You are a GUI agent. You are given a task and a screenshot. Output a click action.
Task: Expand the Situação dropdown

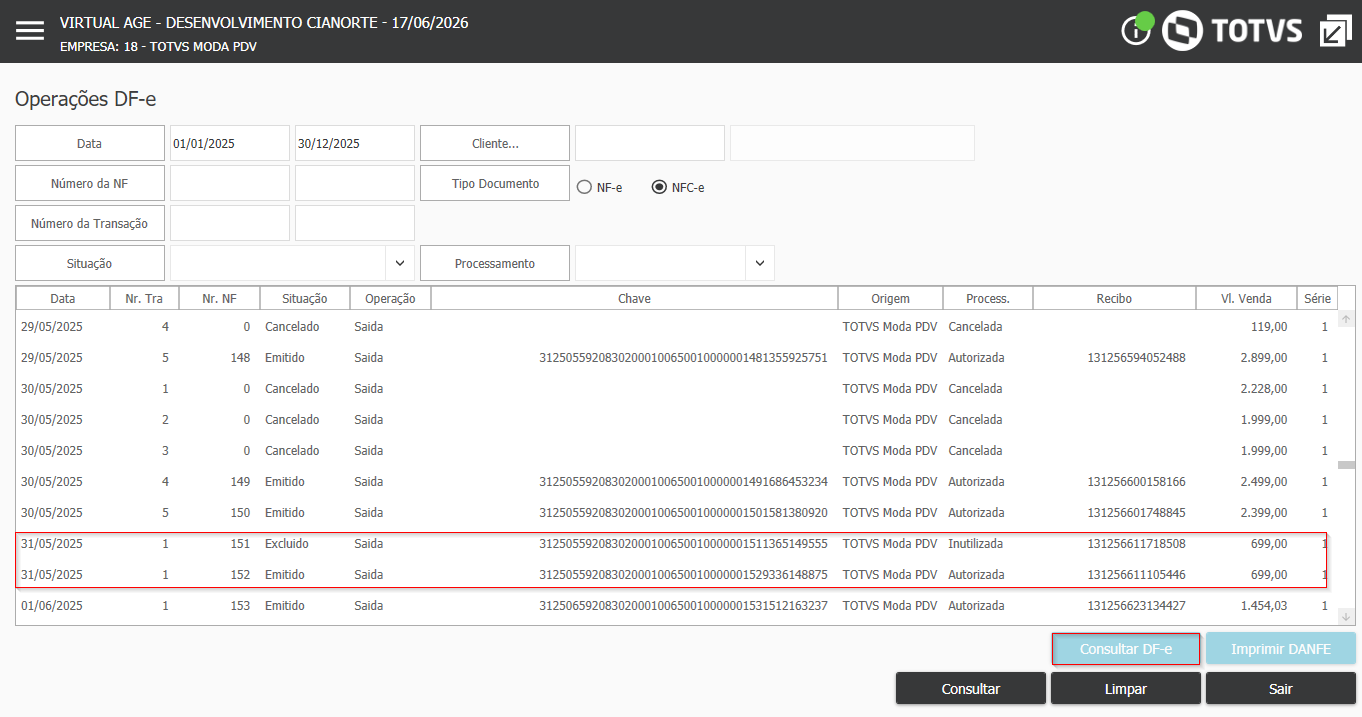399,263
